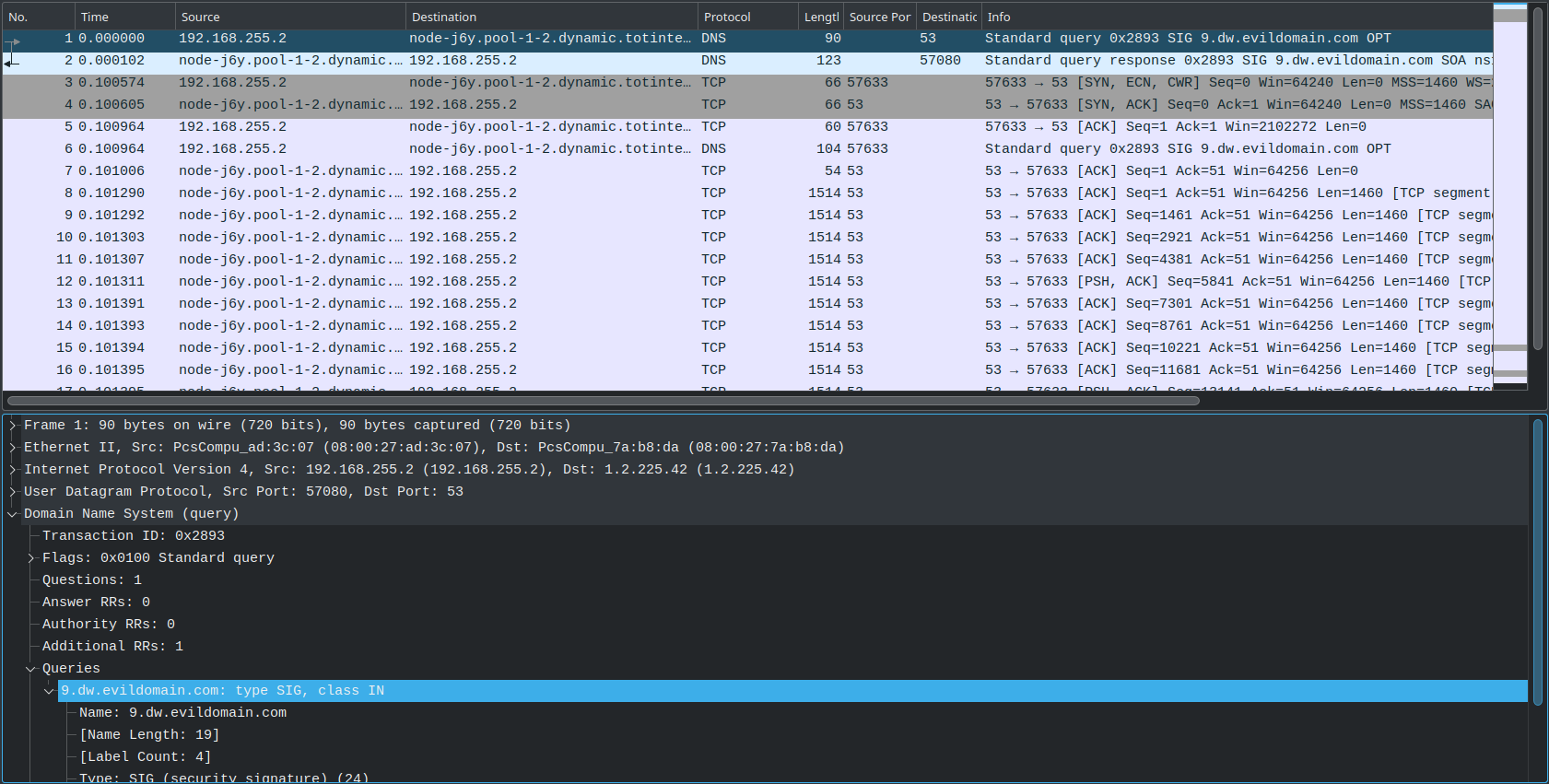Select packet 14 with Seq=8761
Screen dimensions: 1549x784
tap(747, 326)
